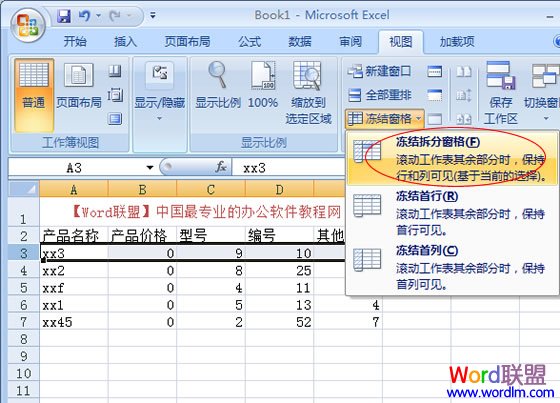Screen dimensions: 560x403
Task: Open 冻结窗格 freeze panes dropdown
Action: point(385,119)
